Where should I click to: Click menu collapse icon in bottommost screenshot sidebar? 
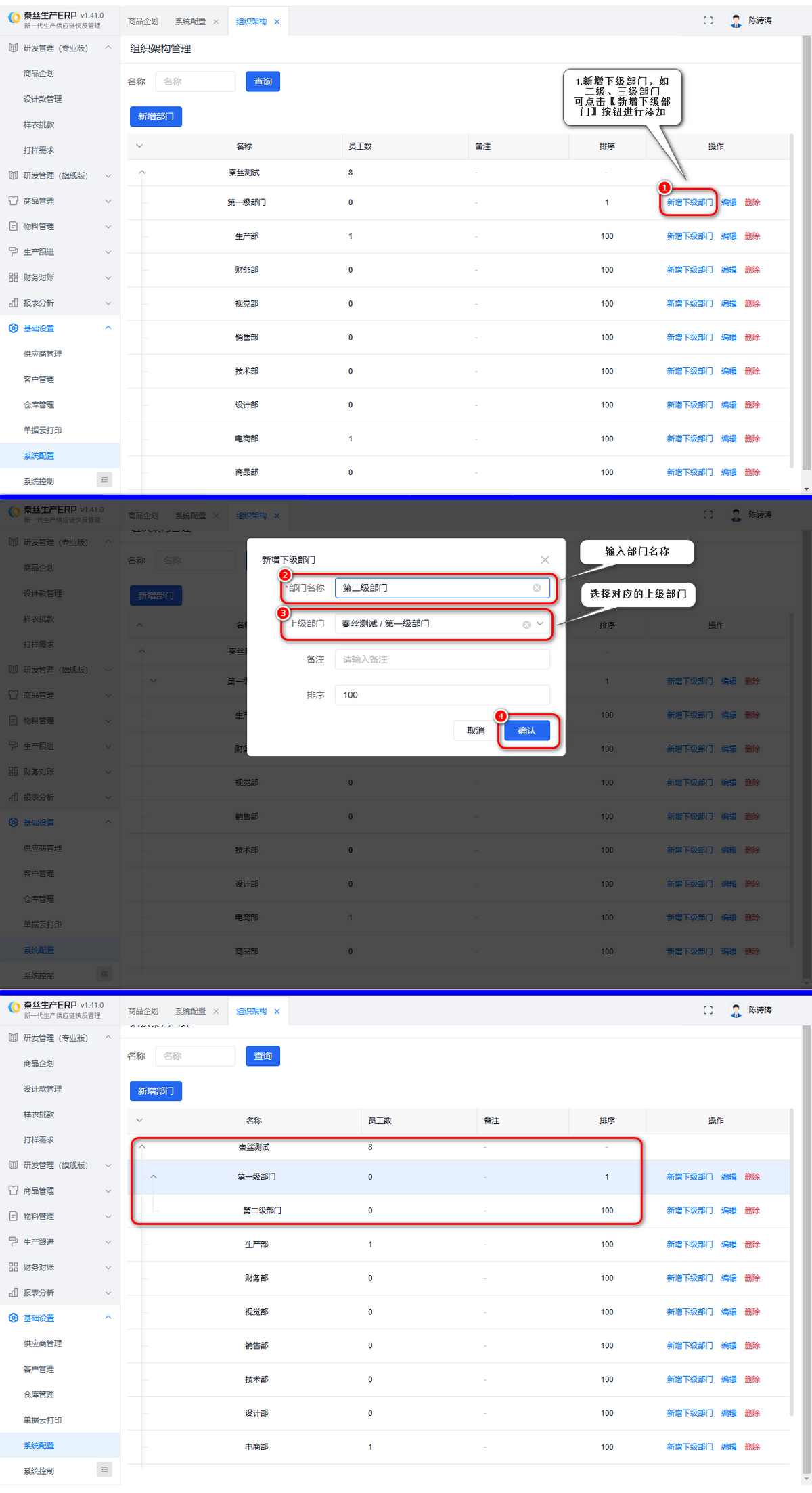point(104,1469)
